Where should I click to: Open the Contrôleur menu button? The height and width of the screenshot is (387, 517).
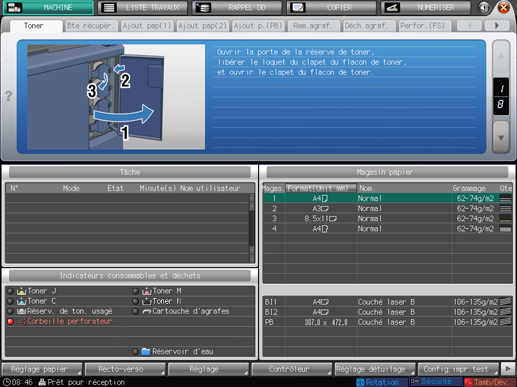(x=292, y=369)
